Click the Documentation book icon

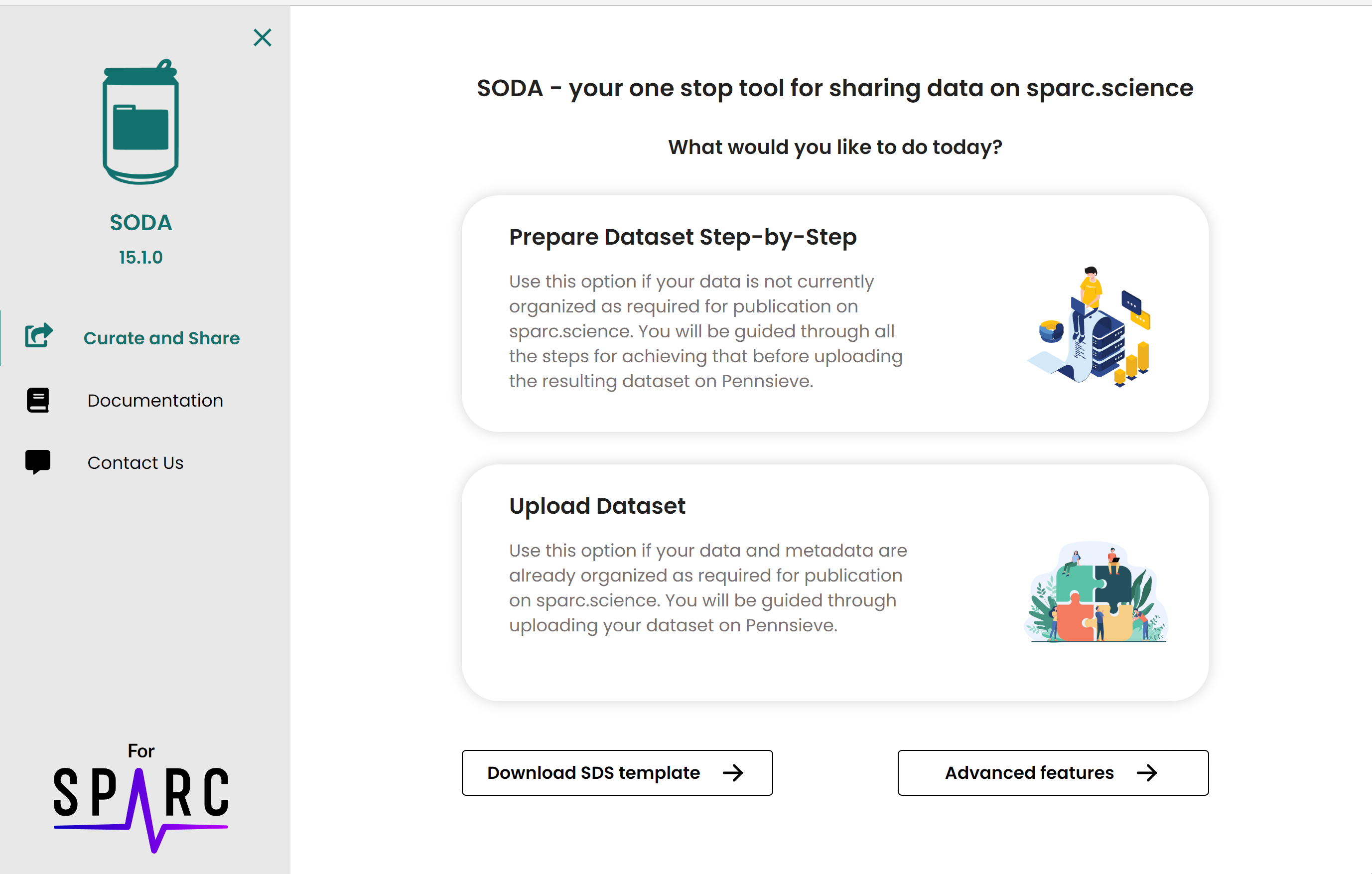pos(37,400)
